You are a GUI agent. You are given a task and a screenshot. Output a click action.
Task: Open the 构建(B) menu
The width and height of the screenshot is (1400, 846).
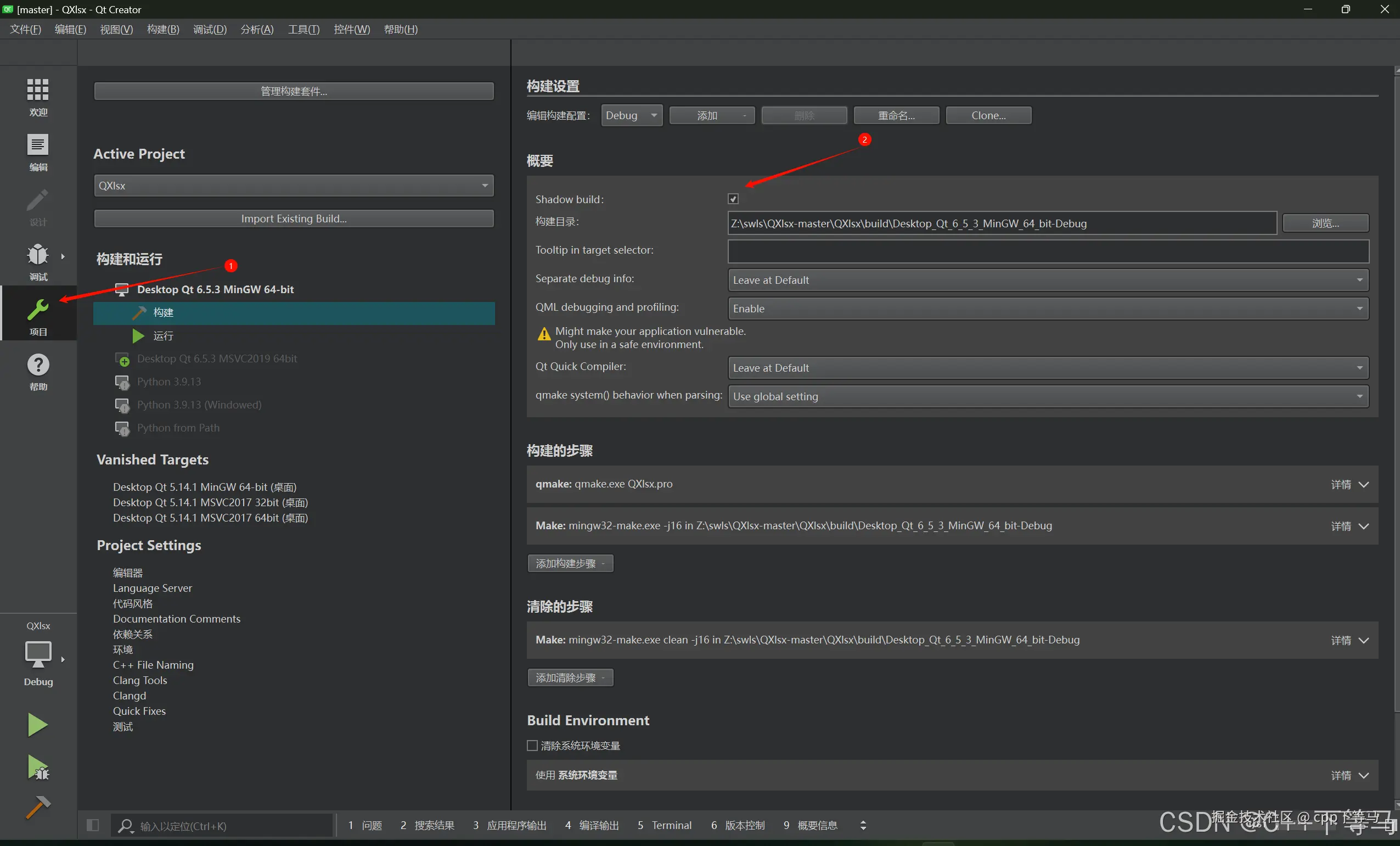tap(162, 29)
